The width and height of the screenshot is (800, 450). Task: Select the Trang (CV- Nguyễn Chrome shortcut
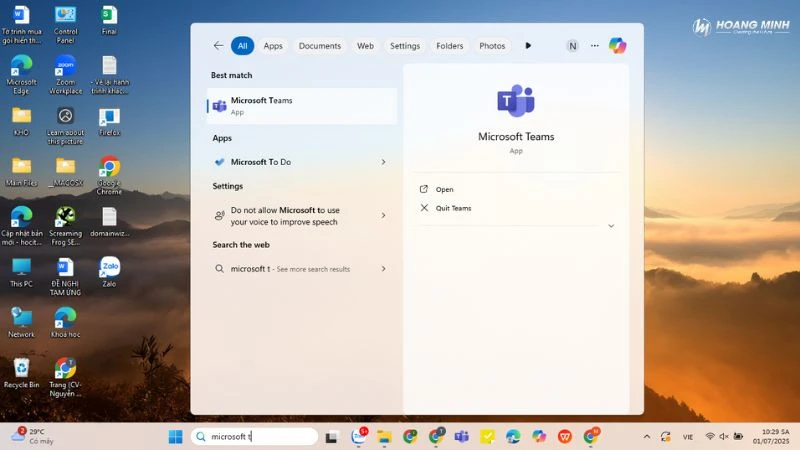[65, 378]
